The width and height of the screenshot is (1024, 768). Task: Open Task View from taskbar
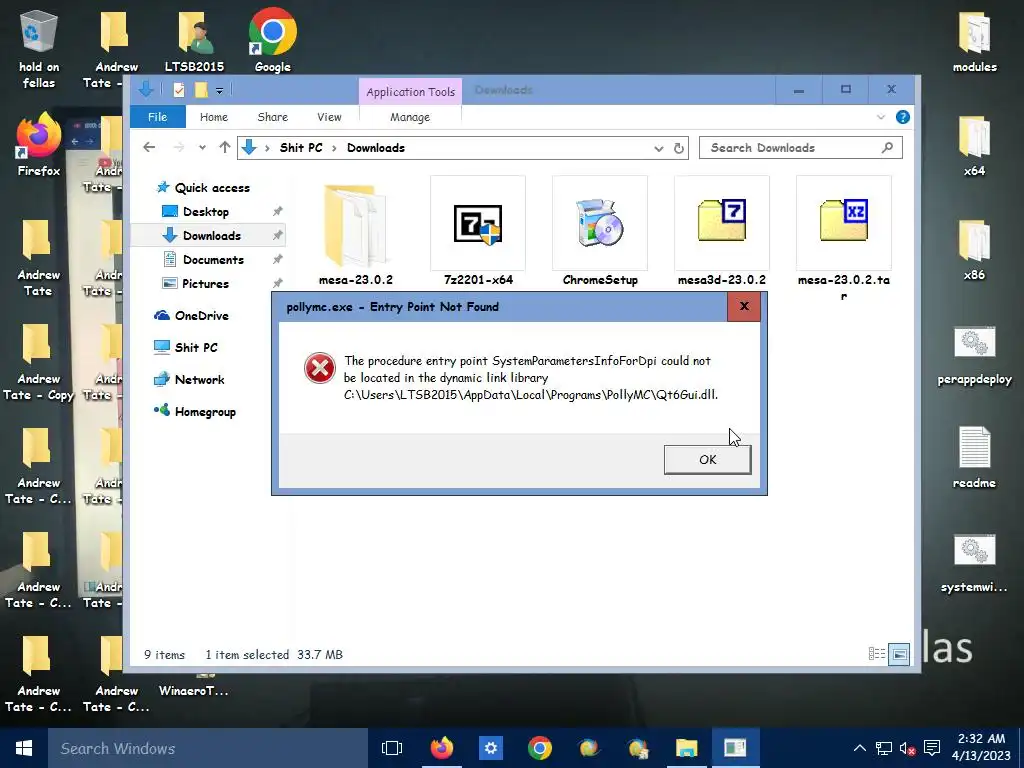[392, 748]
